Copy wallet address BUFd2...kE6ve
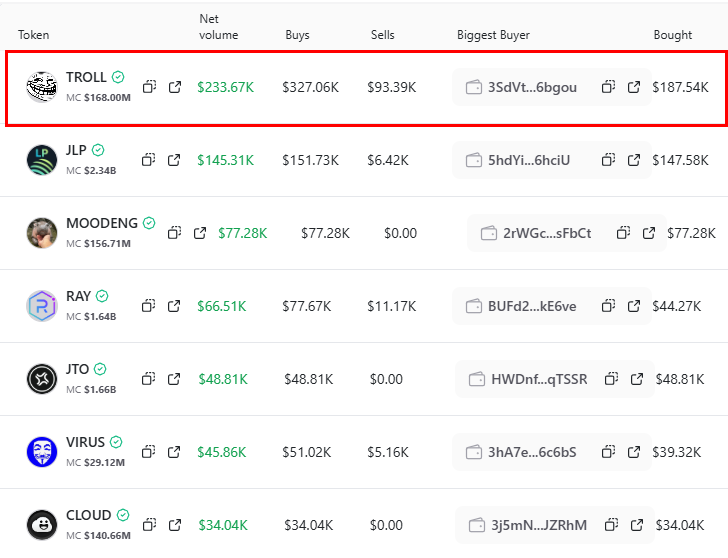The image size is (728, 558). point(608,306)
